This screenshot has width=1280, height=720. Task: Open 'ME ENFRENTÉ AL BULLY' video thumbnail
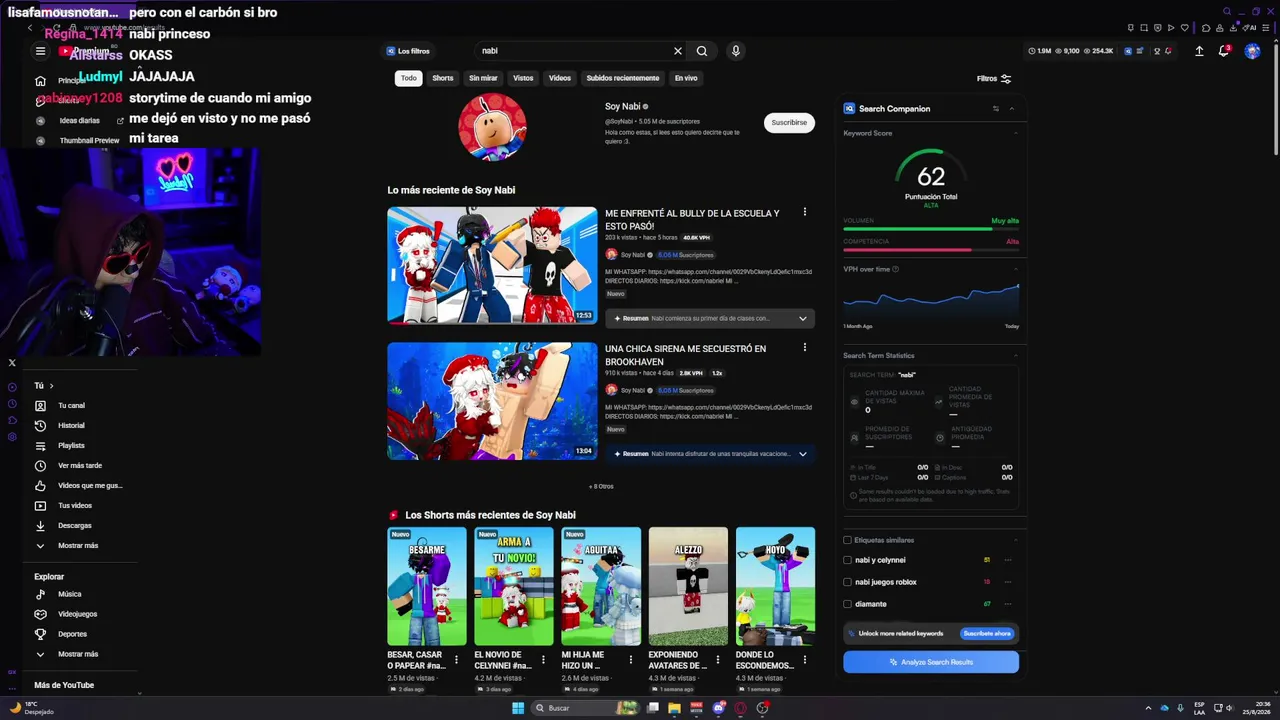492,265
